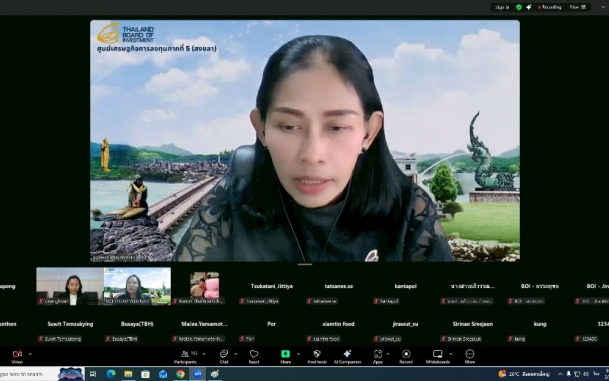
Task: Select the Tsukatani_Jittiya participant tile
Action: coord(271,286)
